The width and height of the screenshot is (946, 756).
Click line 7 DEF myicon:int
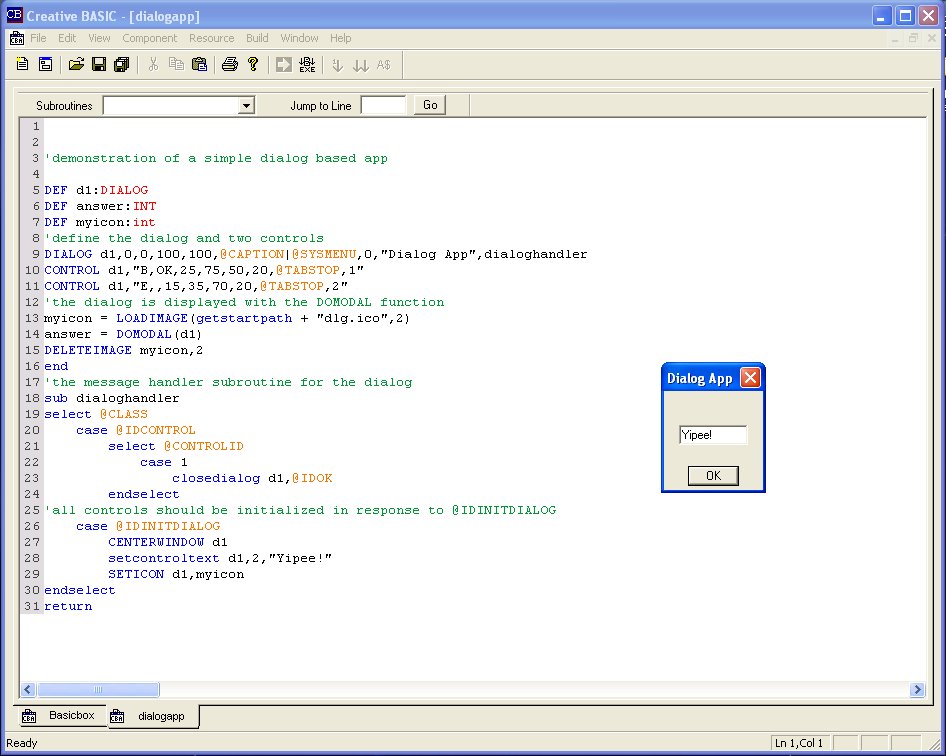click(x=100, y=222)
